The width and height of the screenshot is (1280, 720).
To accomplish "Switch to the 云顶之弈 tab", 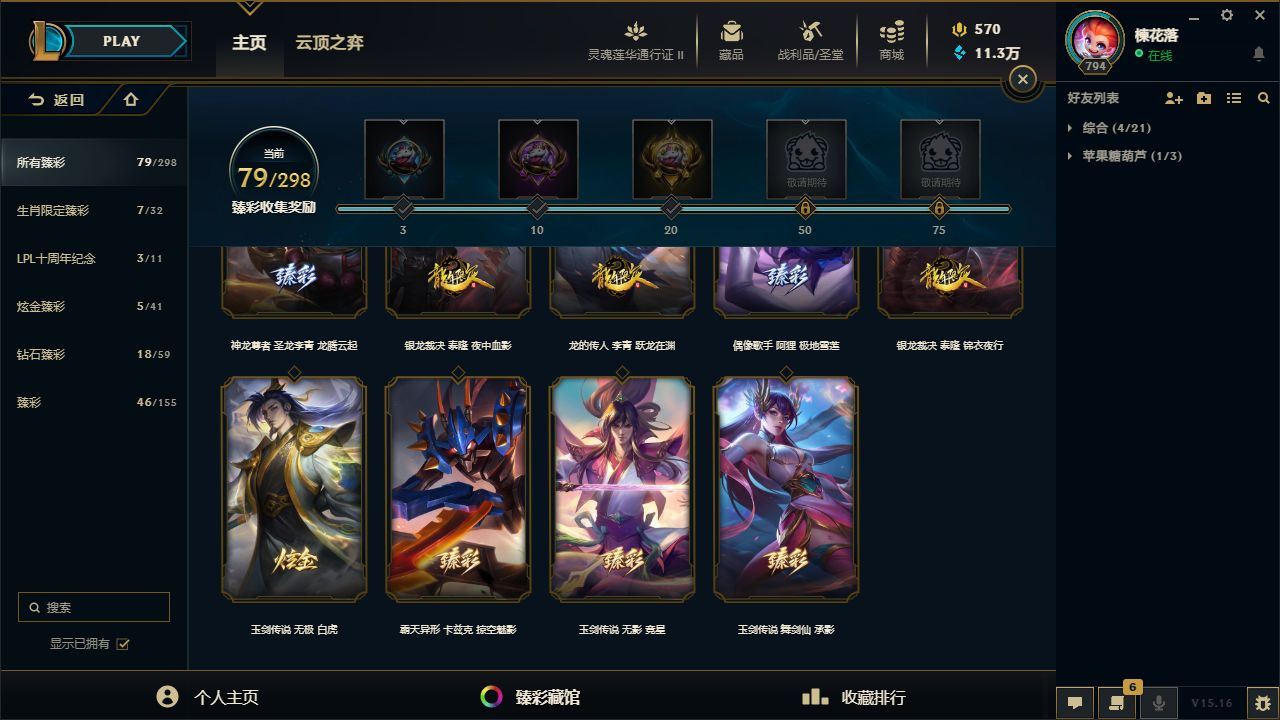I will [329, 43].
